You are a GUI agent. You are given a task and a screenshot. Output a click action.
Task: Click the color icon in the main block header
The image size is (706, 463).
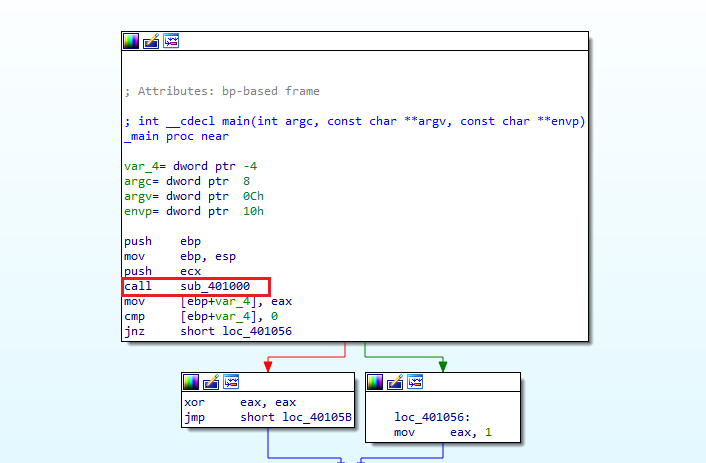point(131,41)
